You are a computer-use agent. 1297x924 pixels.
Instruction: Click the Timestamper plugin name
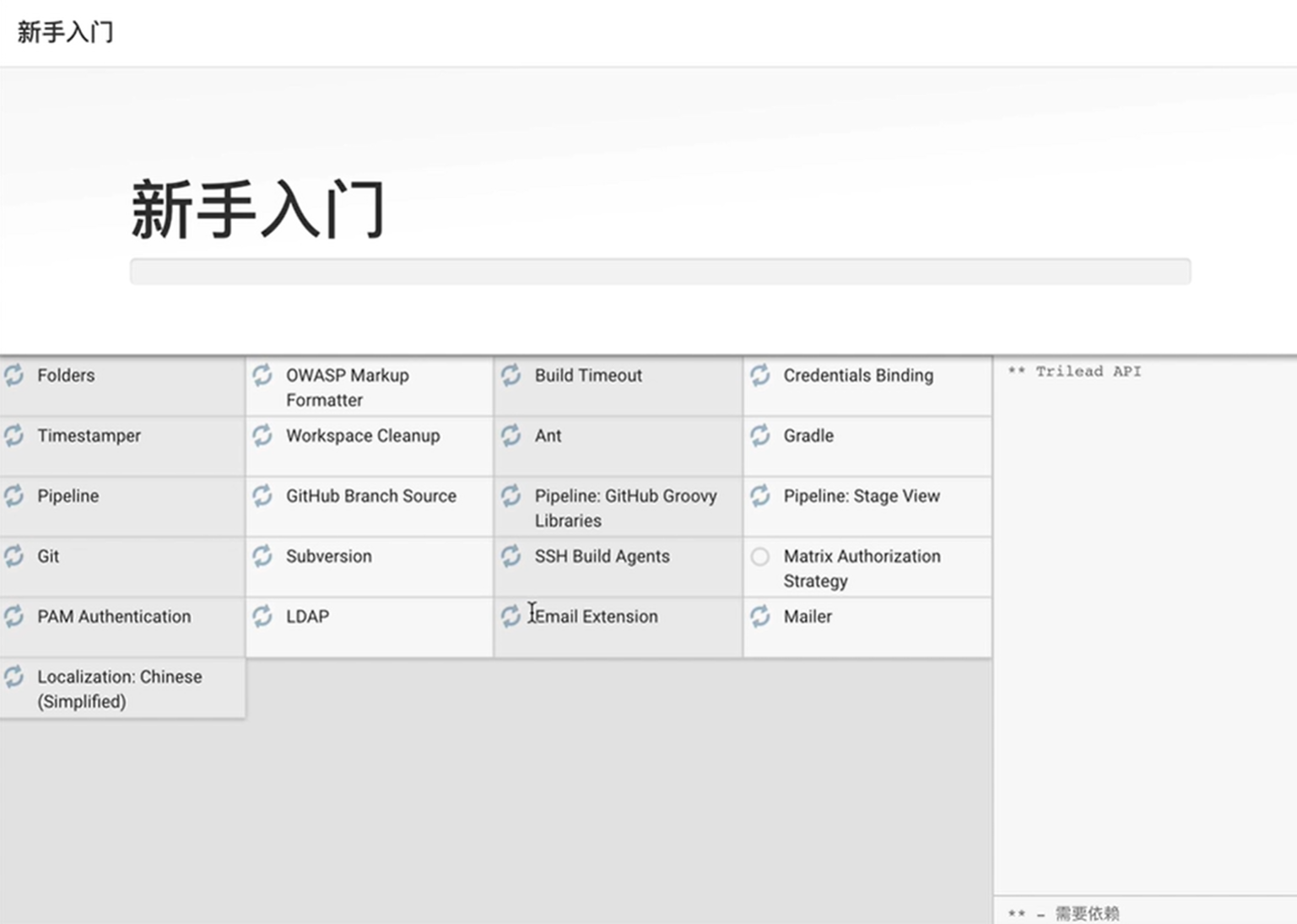click(89, 436)
